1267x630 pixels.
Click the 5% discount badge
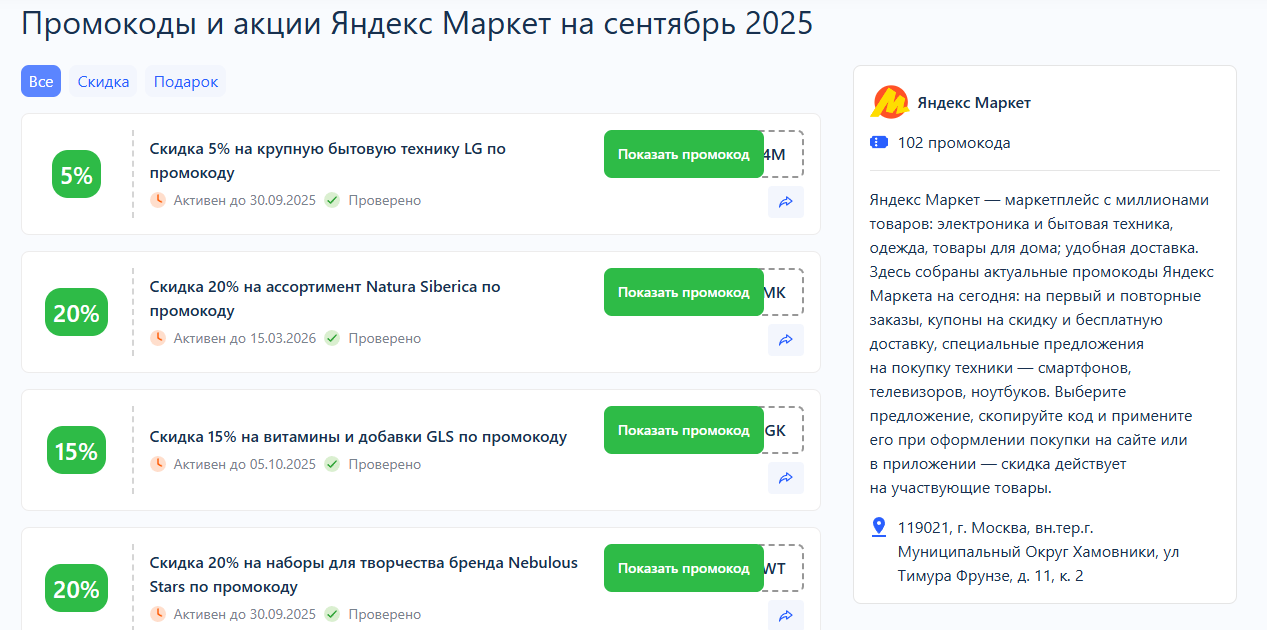[75, 173]
